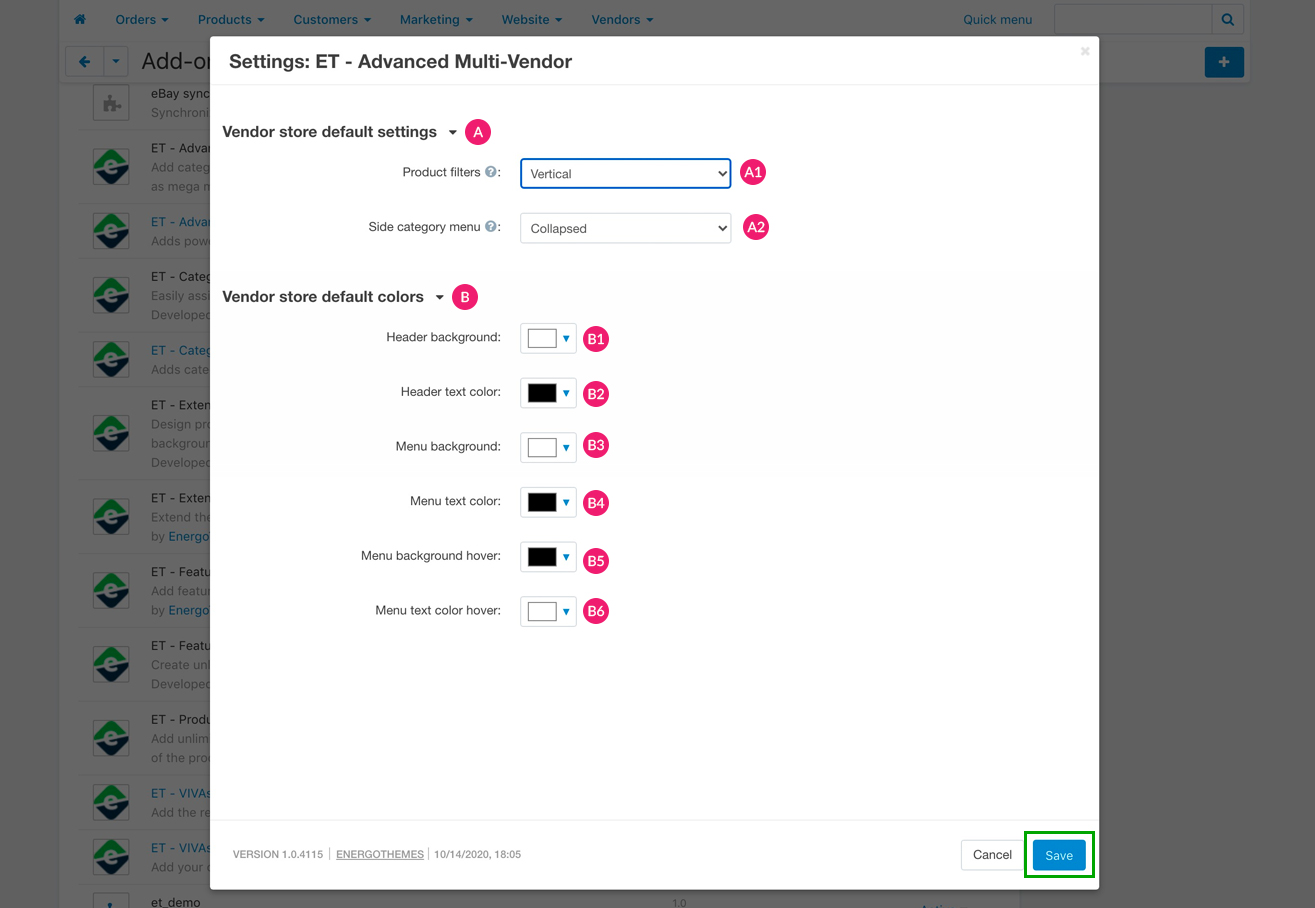
Task: Click the help icon next to Side category menu
Action: (491, 227)
